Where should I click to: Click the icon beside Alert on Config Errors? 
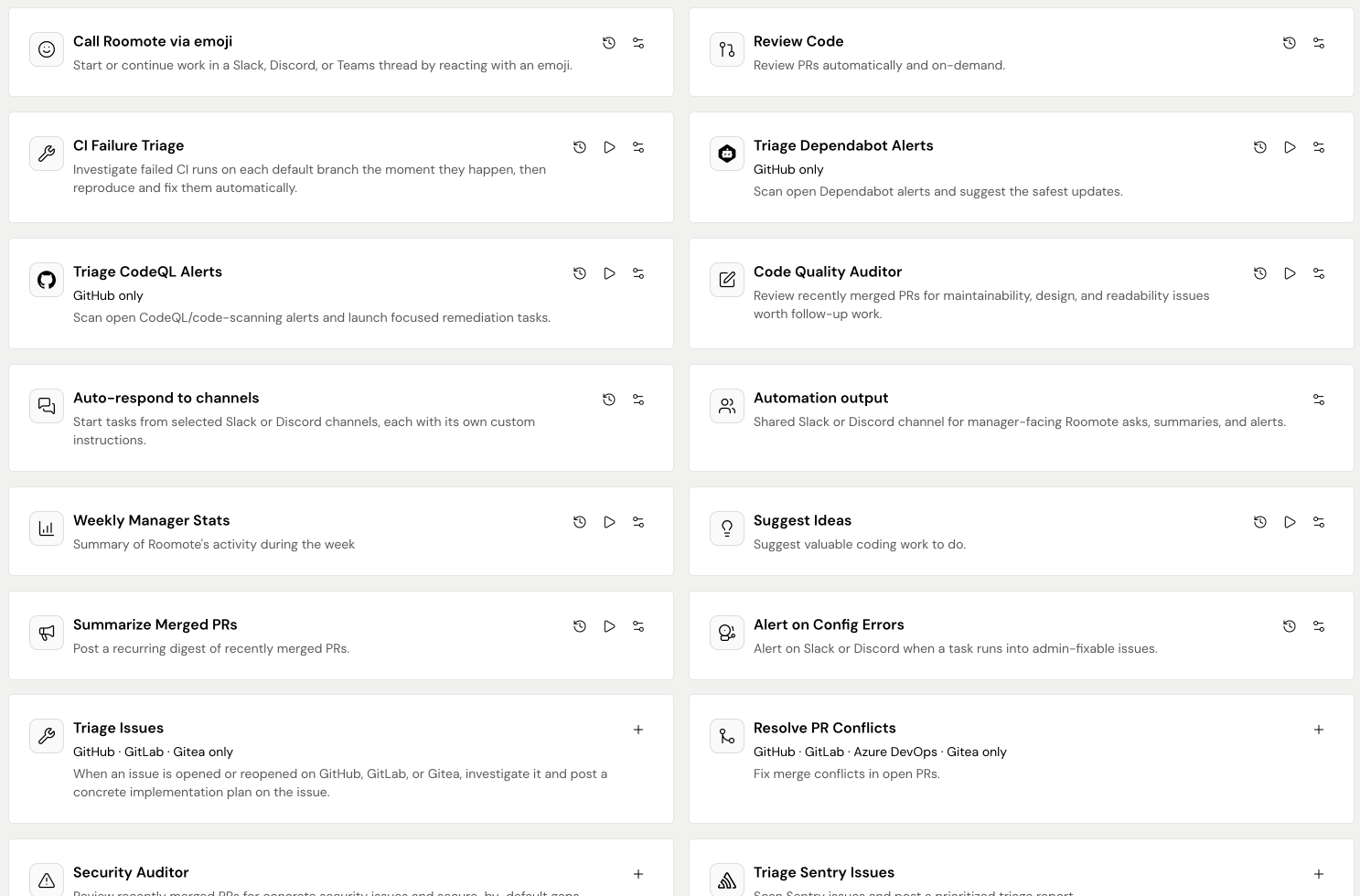(727, 633)
